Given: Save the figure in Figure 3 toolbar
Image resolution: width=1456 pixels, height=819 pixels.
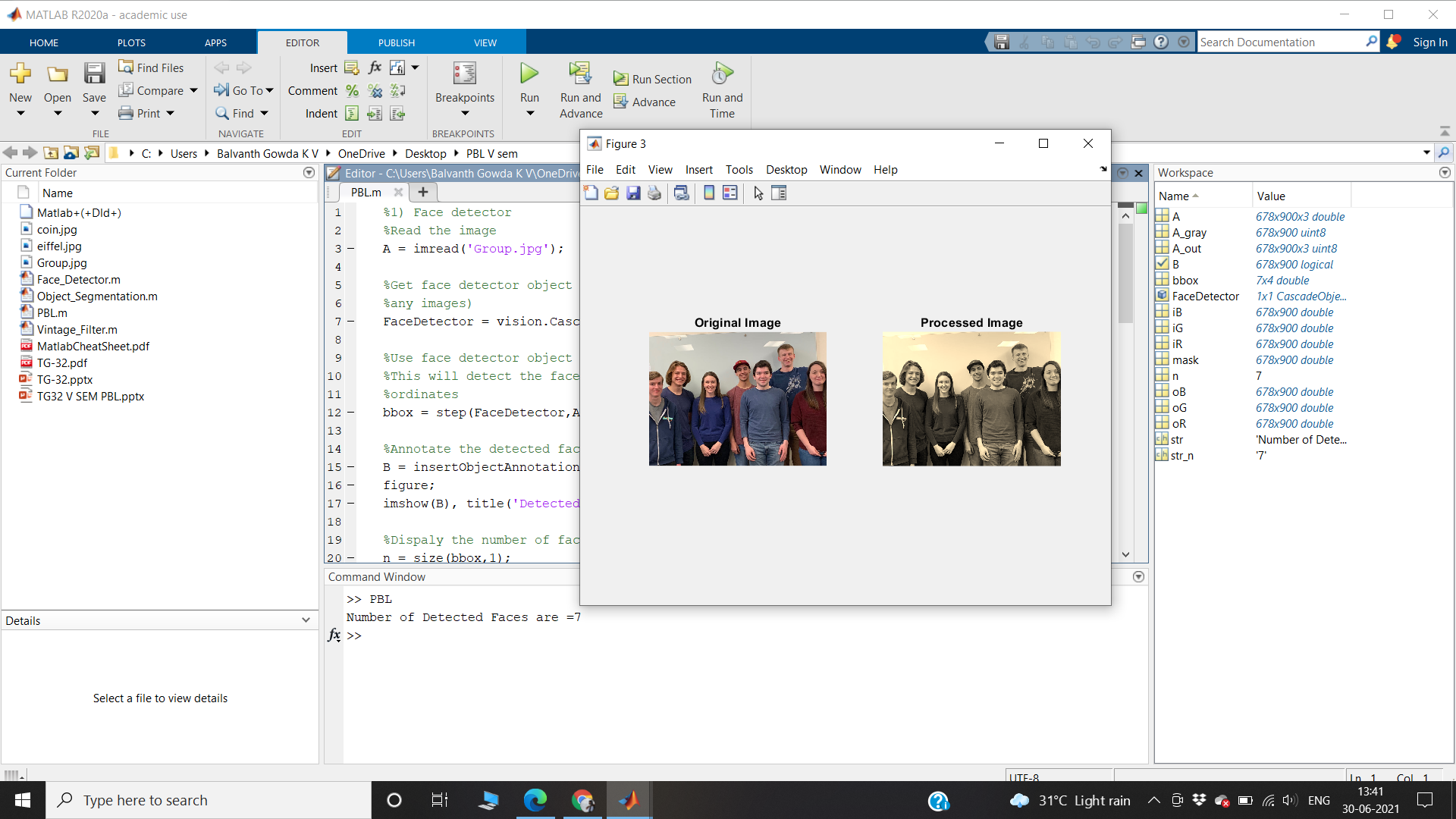Looking at the screenshot, I should (x=634, y=193).
